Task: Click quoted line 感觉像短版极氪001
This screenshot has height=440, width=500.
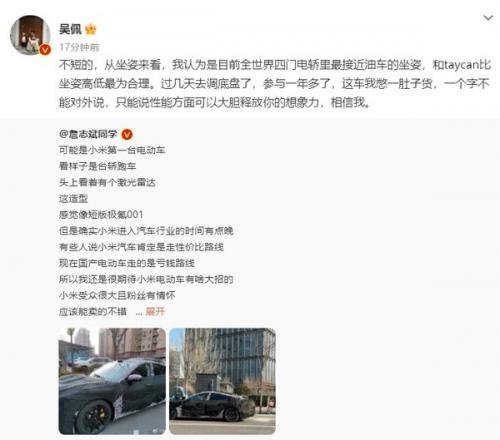Action: point(101,215)
